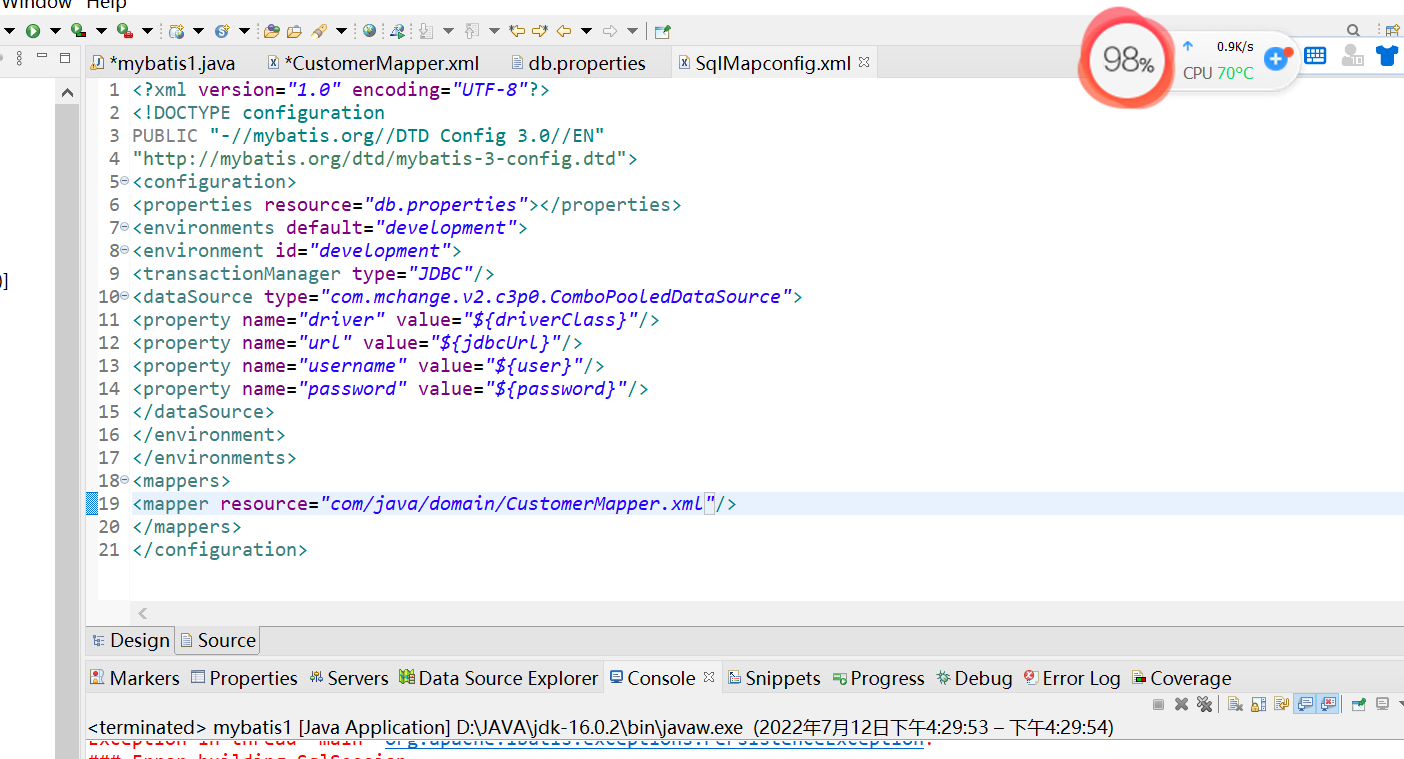Viewport: 1404px width, 759px height.
Task: Click the Open Task folder icon
Action: coord(294,32)
